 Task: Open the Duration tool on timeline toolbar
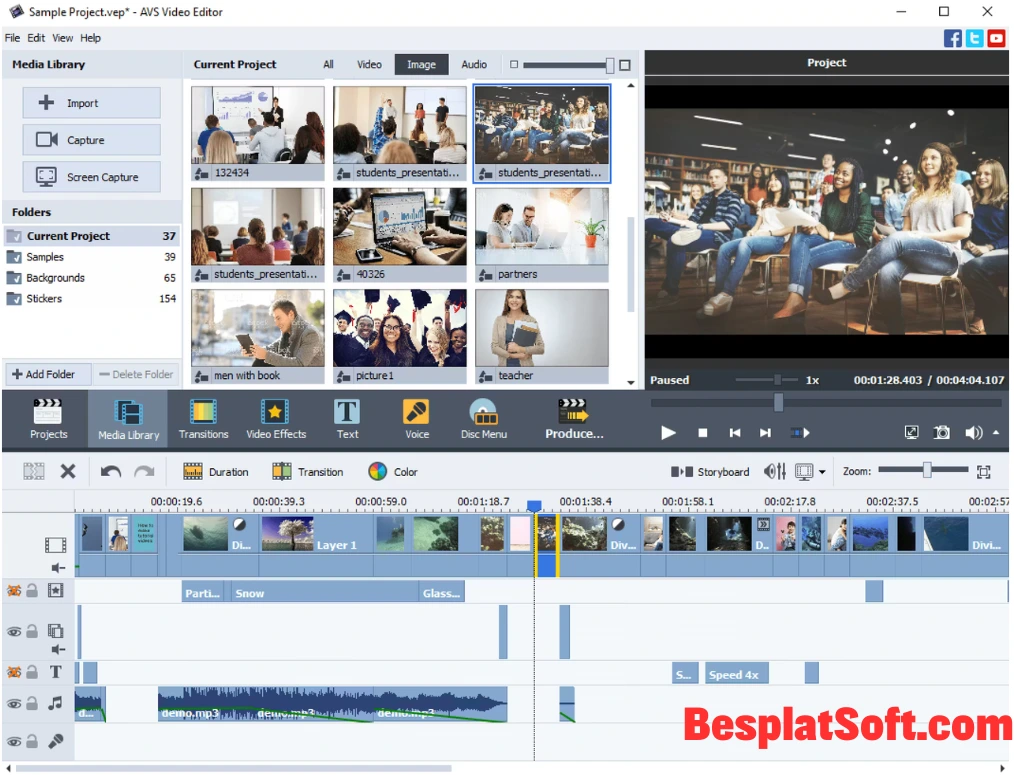(x=215, y=471)
